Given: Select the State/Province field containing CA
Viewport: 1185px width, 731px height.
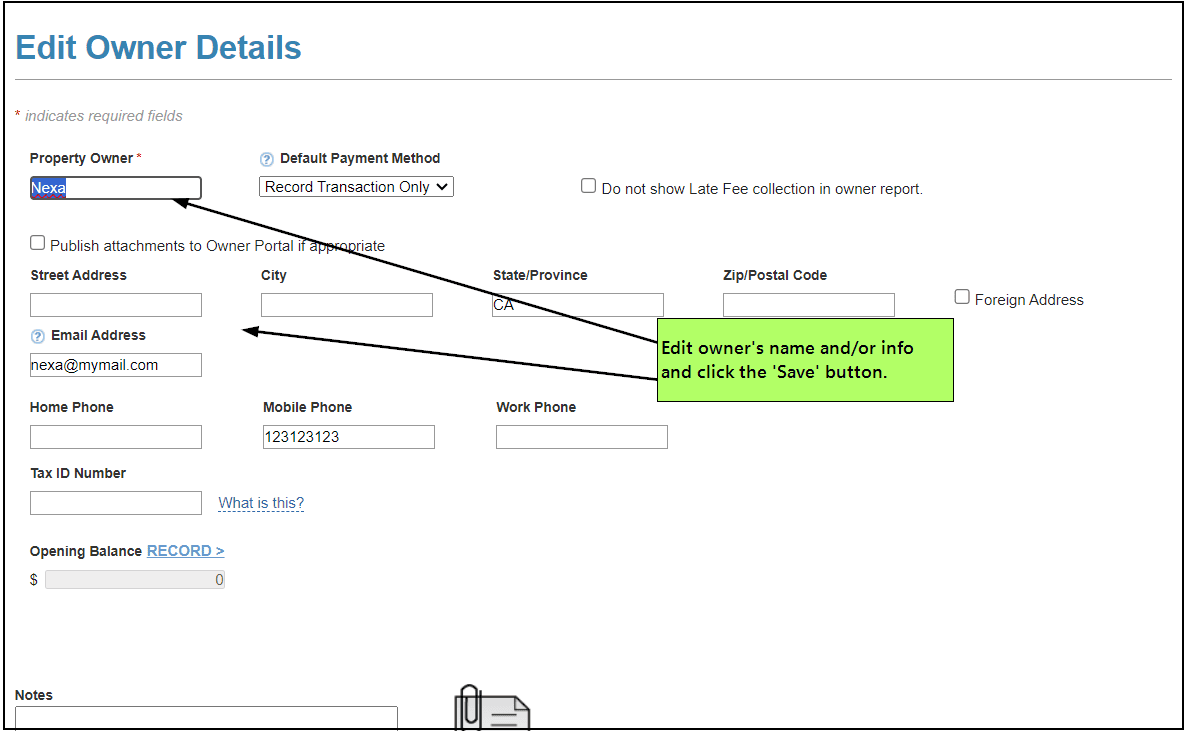Looking at the screenshot, I should click(x=578, y=305).
